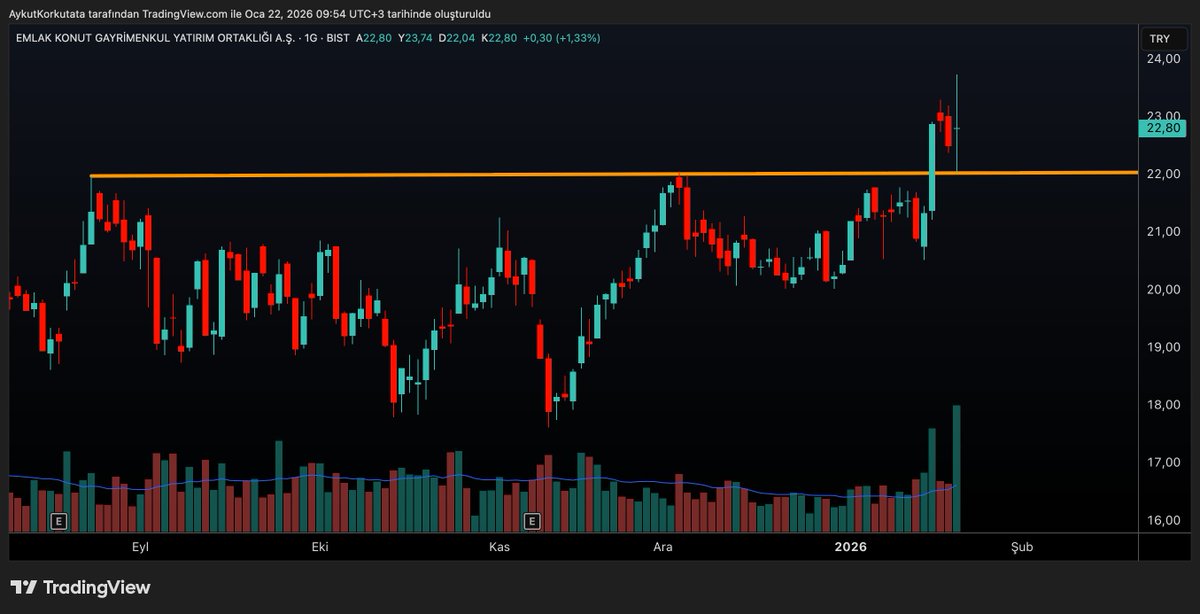
Task: Click the 16,00 price axis label
Action: point(1162,521)
